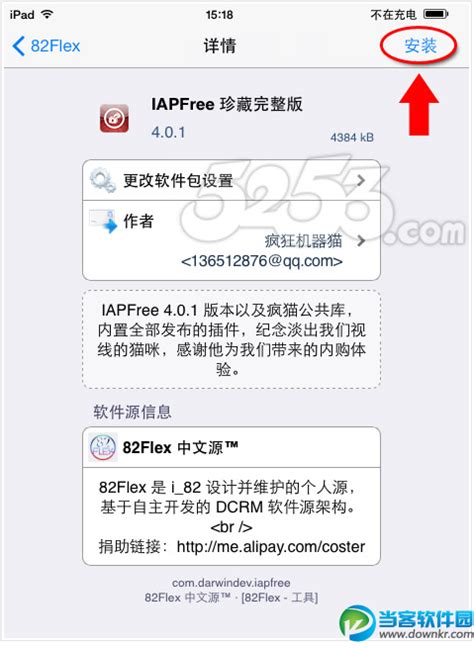Tap the 82Flex source logo icon

[x=102, y=447]
